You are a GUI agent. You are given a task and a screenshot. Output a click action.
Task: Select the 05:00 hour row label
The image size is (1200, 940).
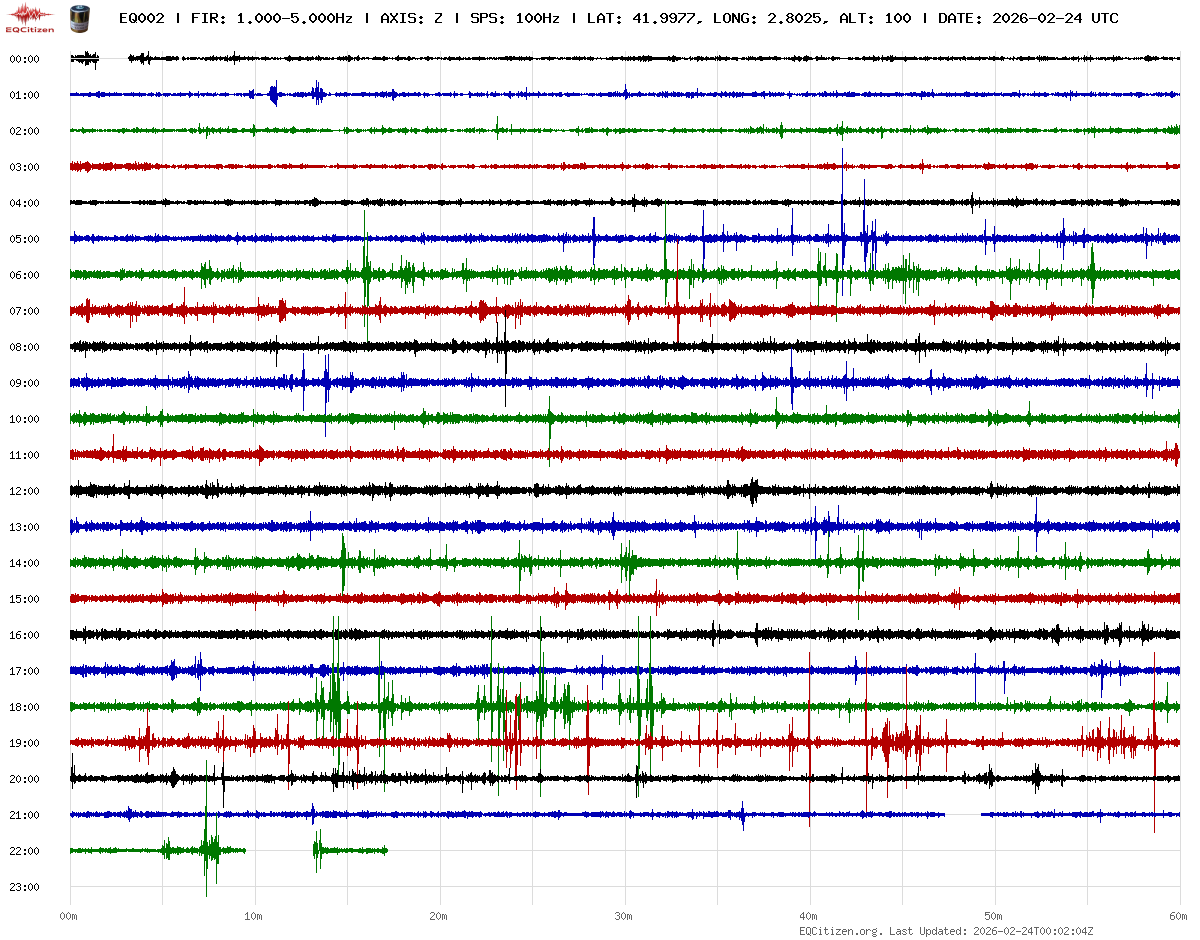point(24,239)
